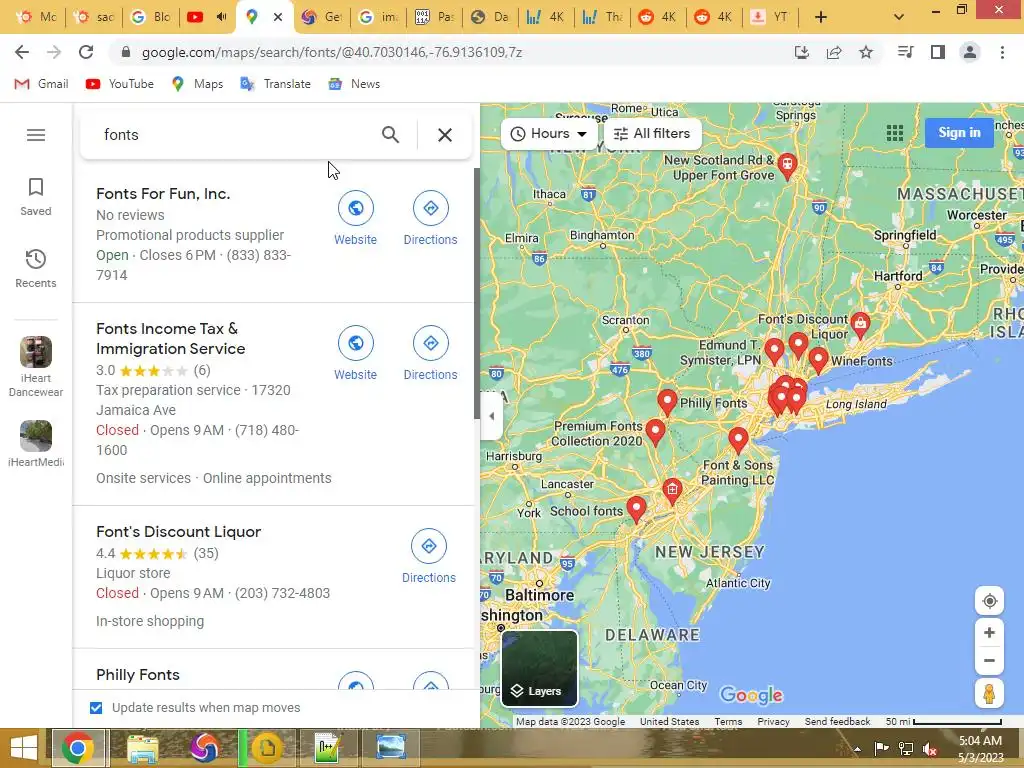Open Translate bookmark

point(276,84)
